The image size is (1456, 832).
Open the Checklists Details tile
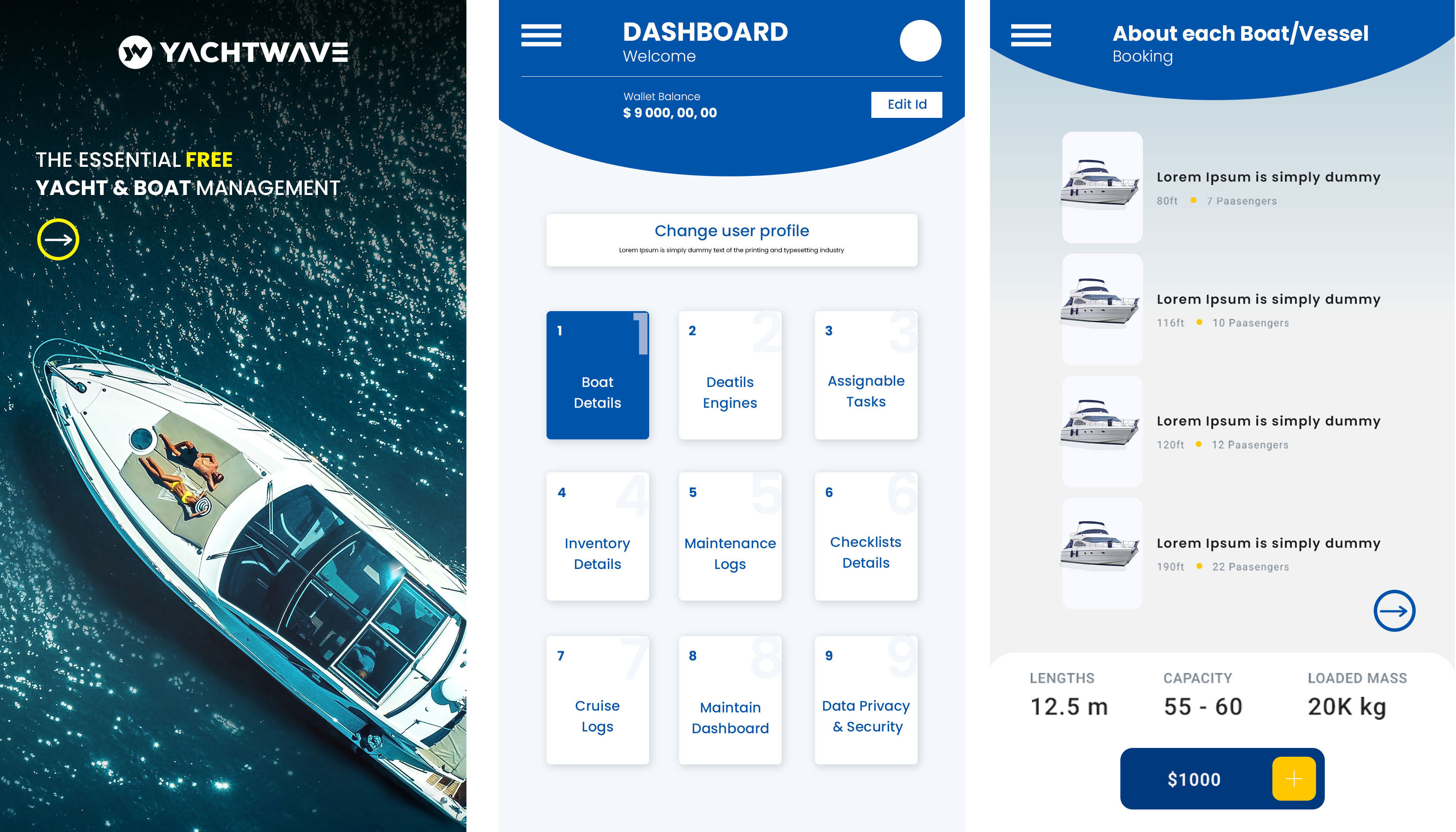pos(866,536)
